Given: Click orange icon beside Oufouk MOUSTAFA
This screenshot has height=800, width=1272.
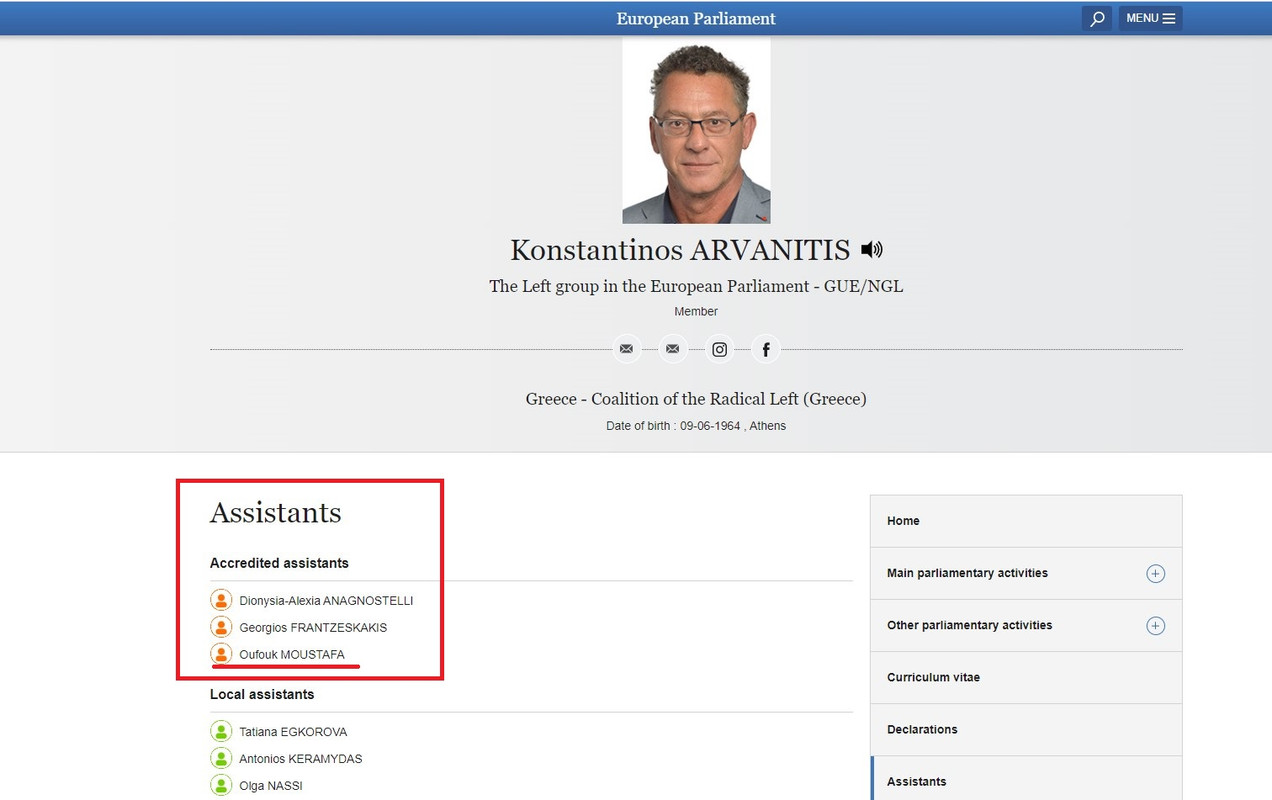Looking at the screenshot, I should click(221, 655).
